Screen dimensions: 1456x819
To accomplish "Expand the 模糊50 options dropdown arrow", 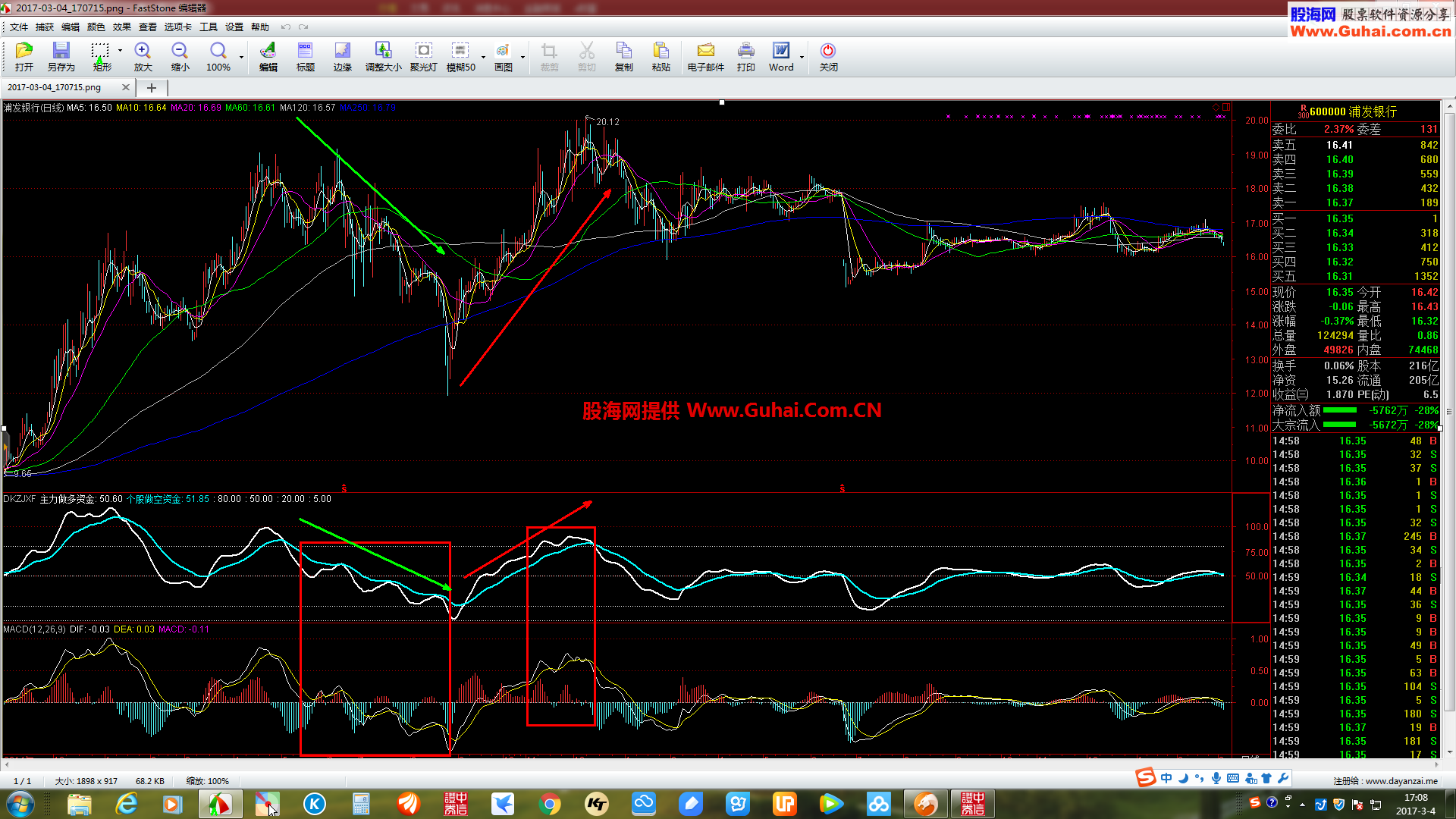I will (483, 57).
